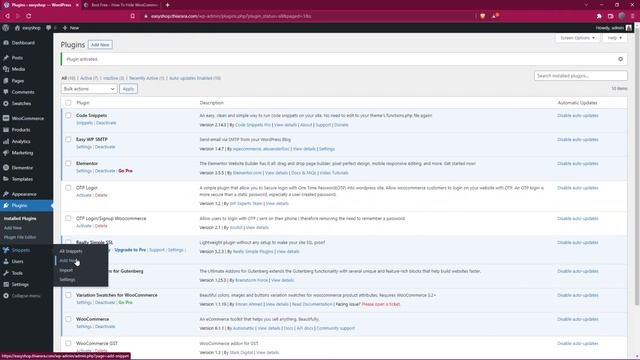640x360 pixels.
Task: Open Tools in sidebar
Action: [17, 273]
